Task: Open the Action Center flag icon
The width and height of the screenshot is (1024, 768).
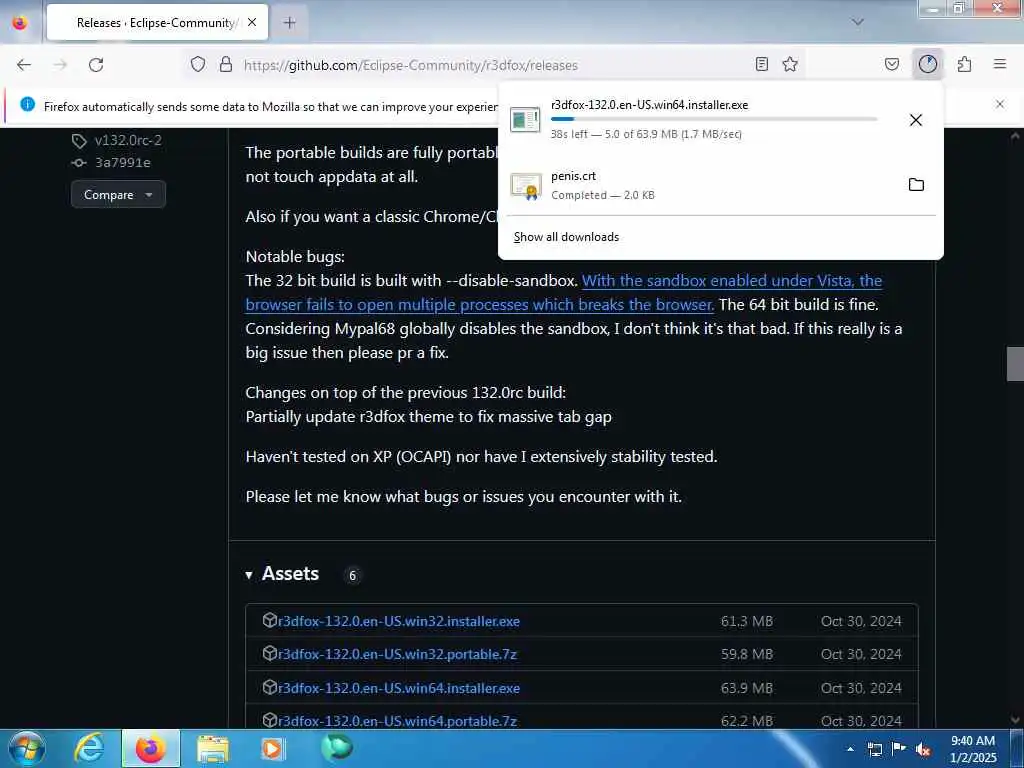Action: click(899, 749)
